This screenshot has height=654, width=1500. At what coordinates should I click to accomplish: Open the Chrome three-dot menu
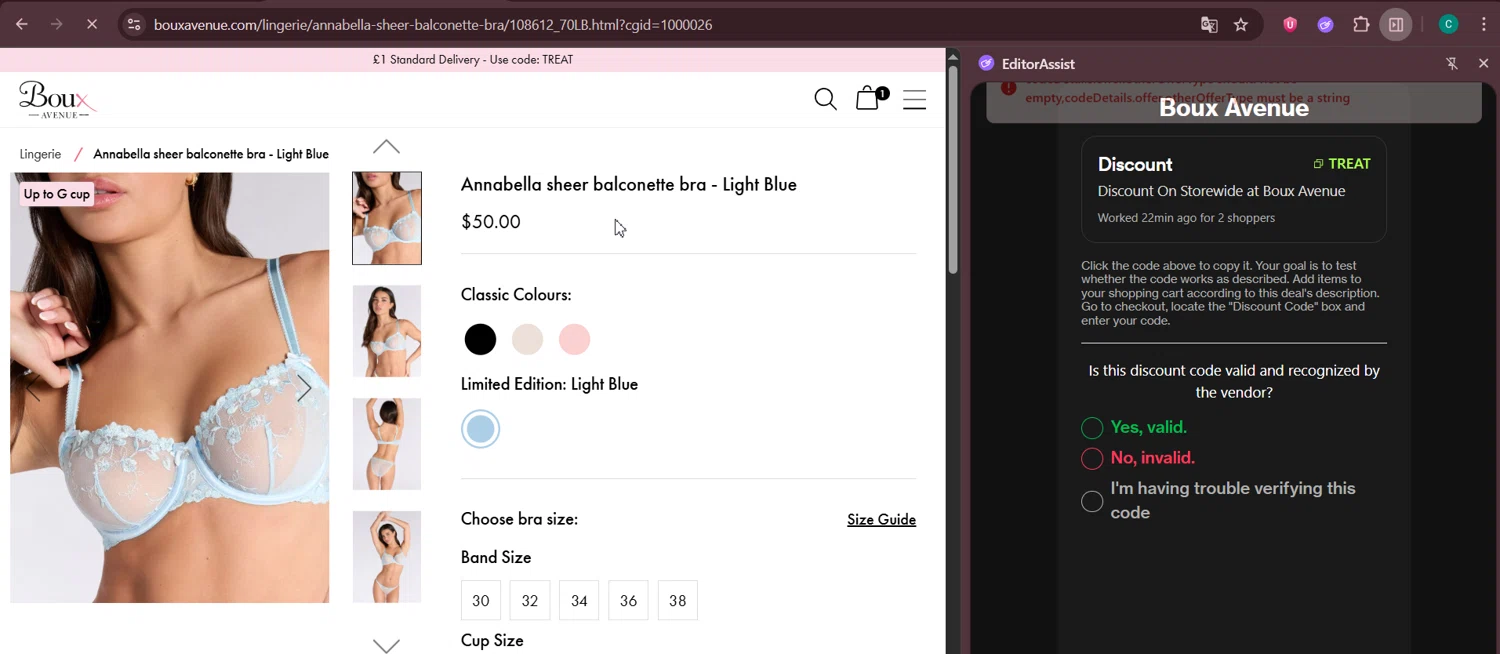[x=1484, y=25]
